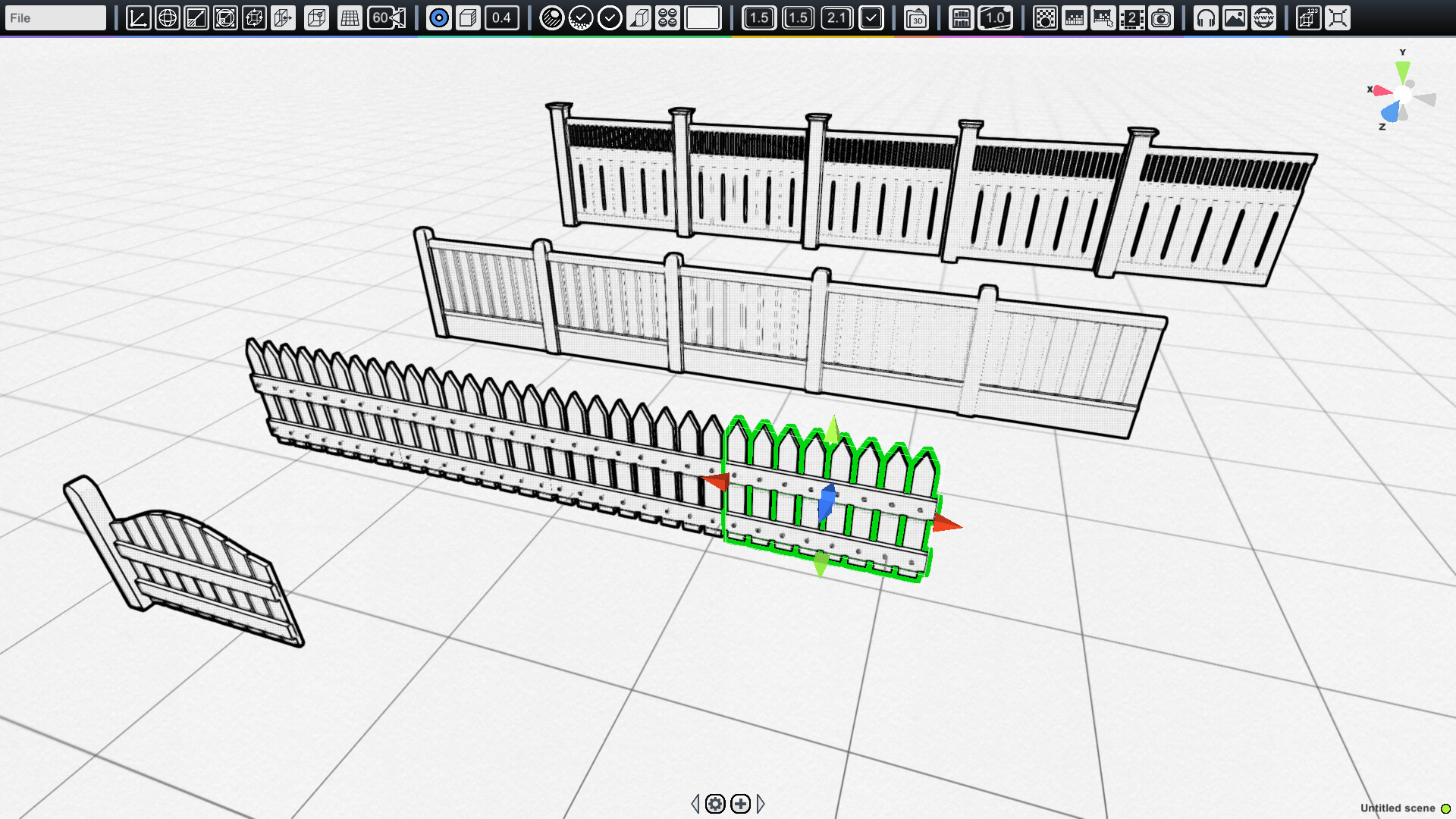The height and width of the screenshot is (819, 1456).
Task: Select the axis grid display tool
Action: click(x=138, y=17)
